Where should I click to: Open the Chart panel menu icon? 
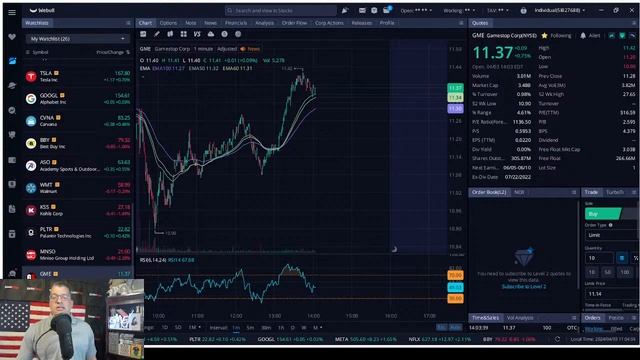click(x=461, y=23)
